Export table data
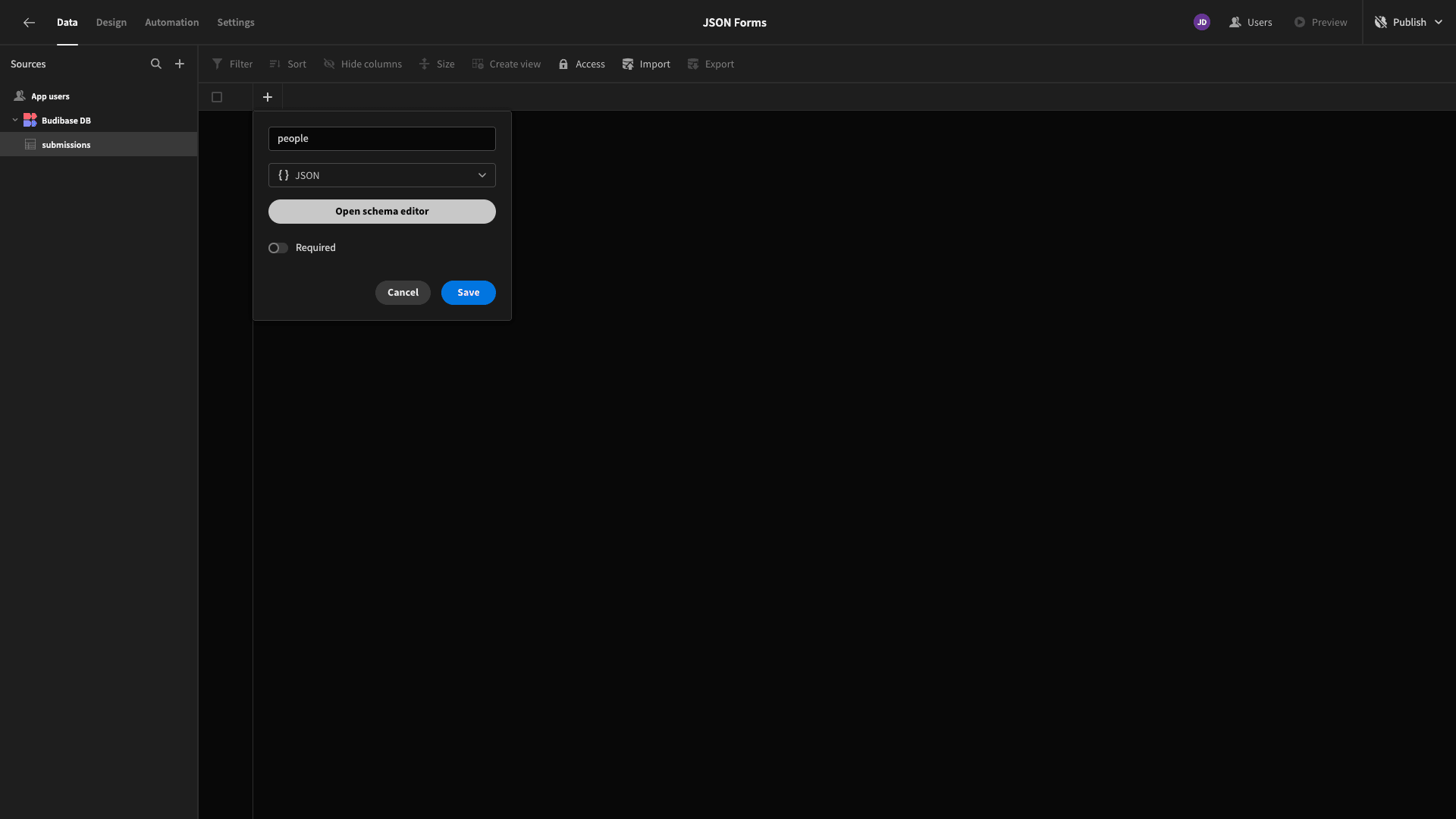1456x819 pixels. pos(711,64)
